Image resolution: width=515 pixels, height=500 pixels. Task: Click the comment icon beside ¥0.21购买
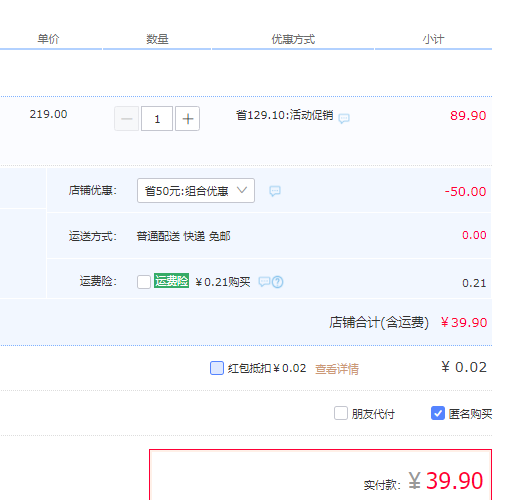tap(264, 282)
